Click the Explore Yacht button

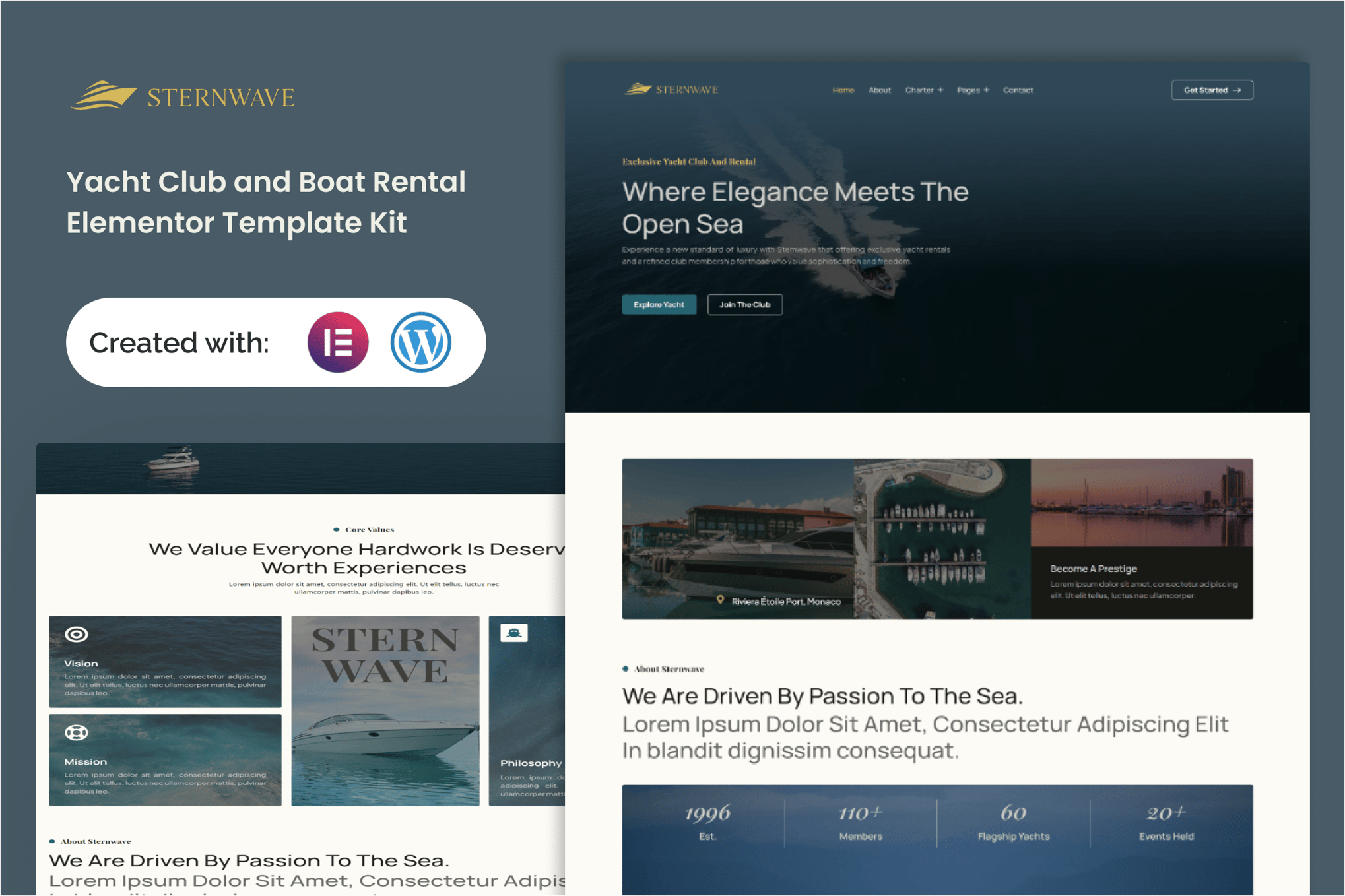(659, 304)
